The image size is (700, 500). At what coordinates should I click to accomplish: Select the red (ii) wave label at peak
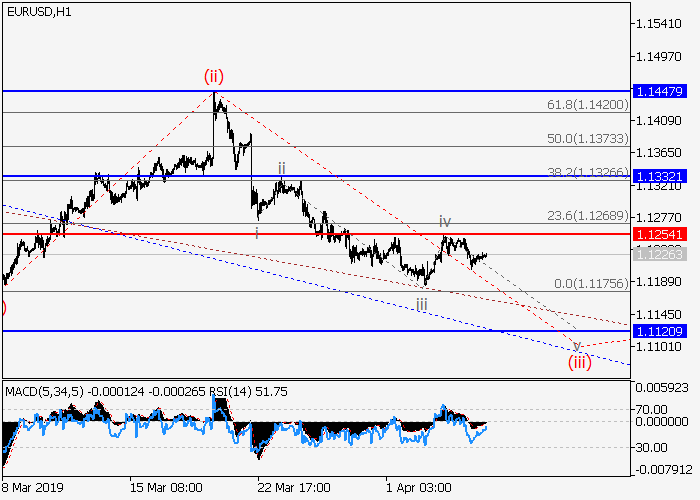click(214, 75)
